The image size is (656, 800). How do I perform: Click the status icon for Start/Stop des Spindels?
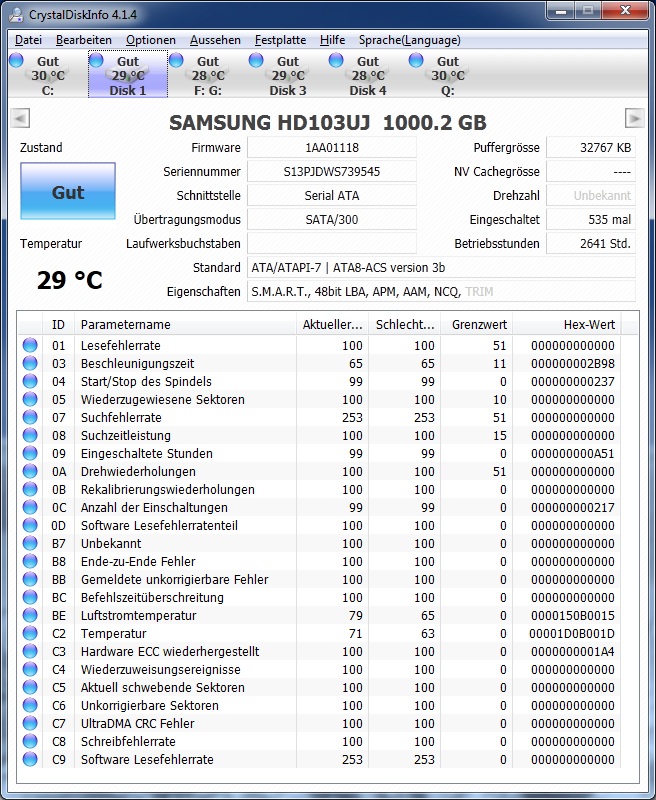coord(30,381)
